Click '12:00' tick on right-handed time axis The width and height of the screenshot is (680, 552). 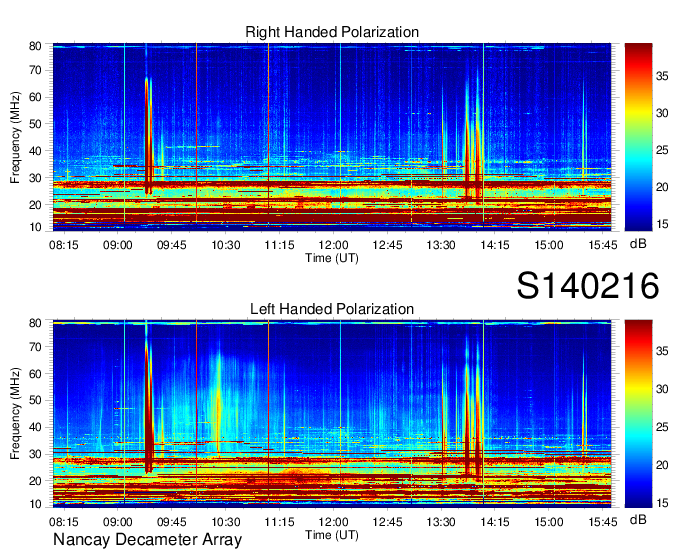333,245
